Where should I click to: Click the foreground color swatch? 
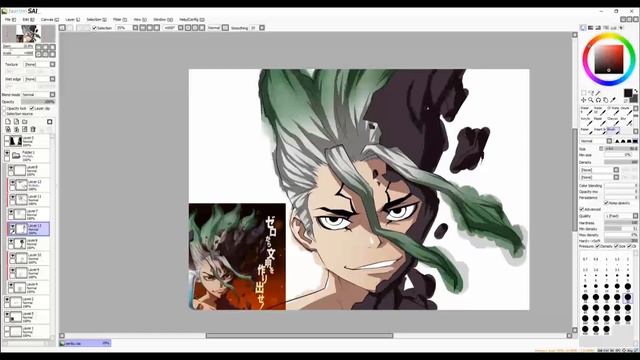[x=628, y=93]
